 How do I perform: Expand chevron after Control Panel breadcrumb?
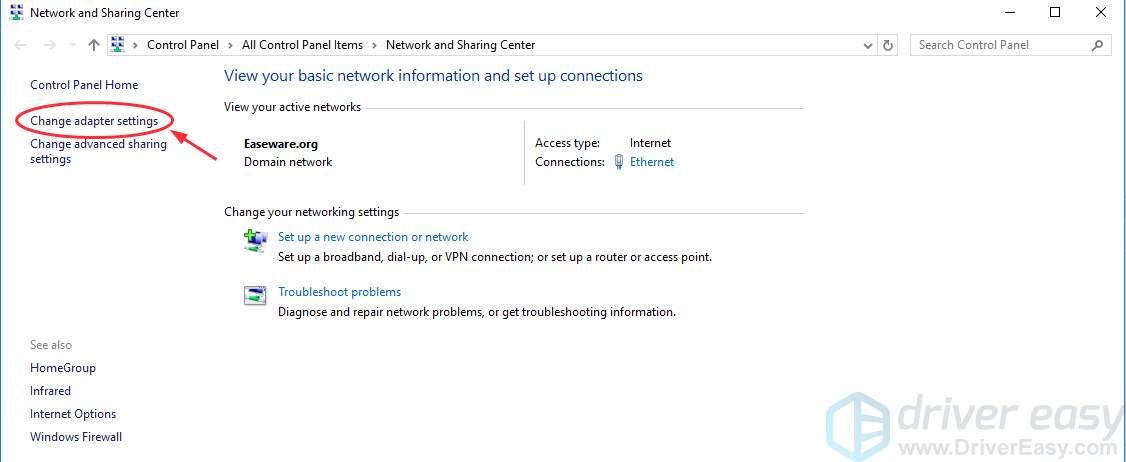pos(232,45)
